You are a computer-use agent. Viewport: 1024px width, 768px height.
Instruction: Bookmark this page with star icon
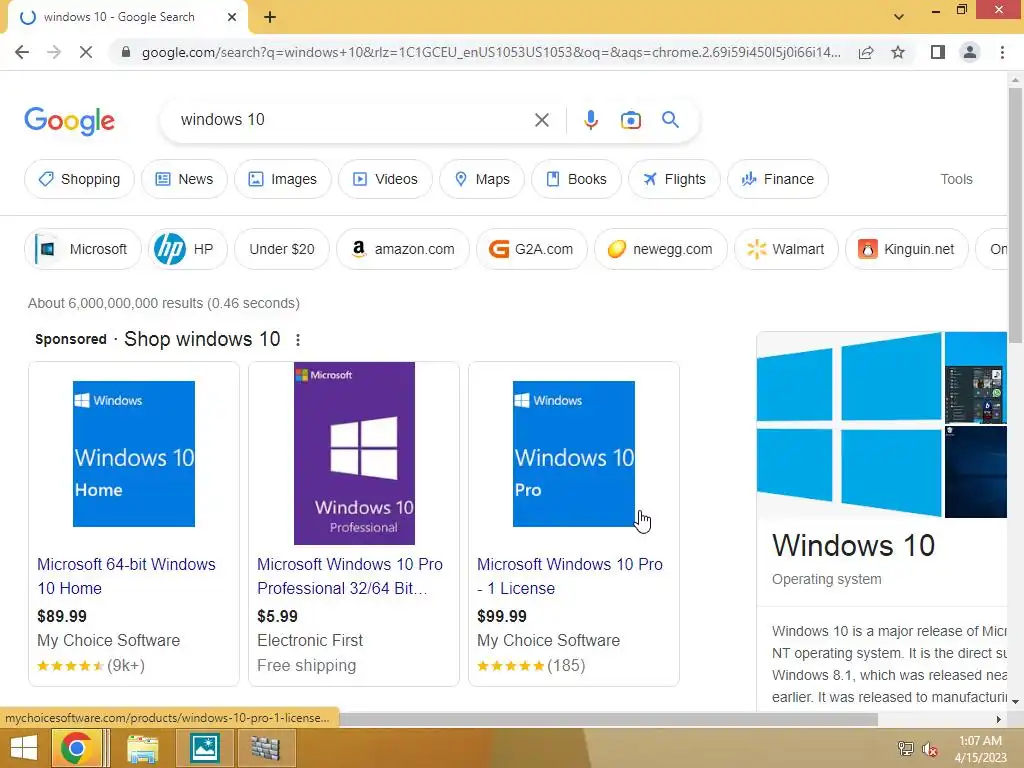[898, 52]
